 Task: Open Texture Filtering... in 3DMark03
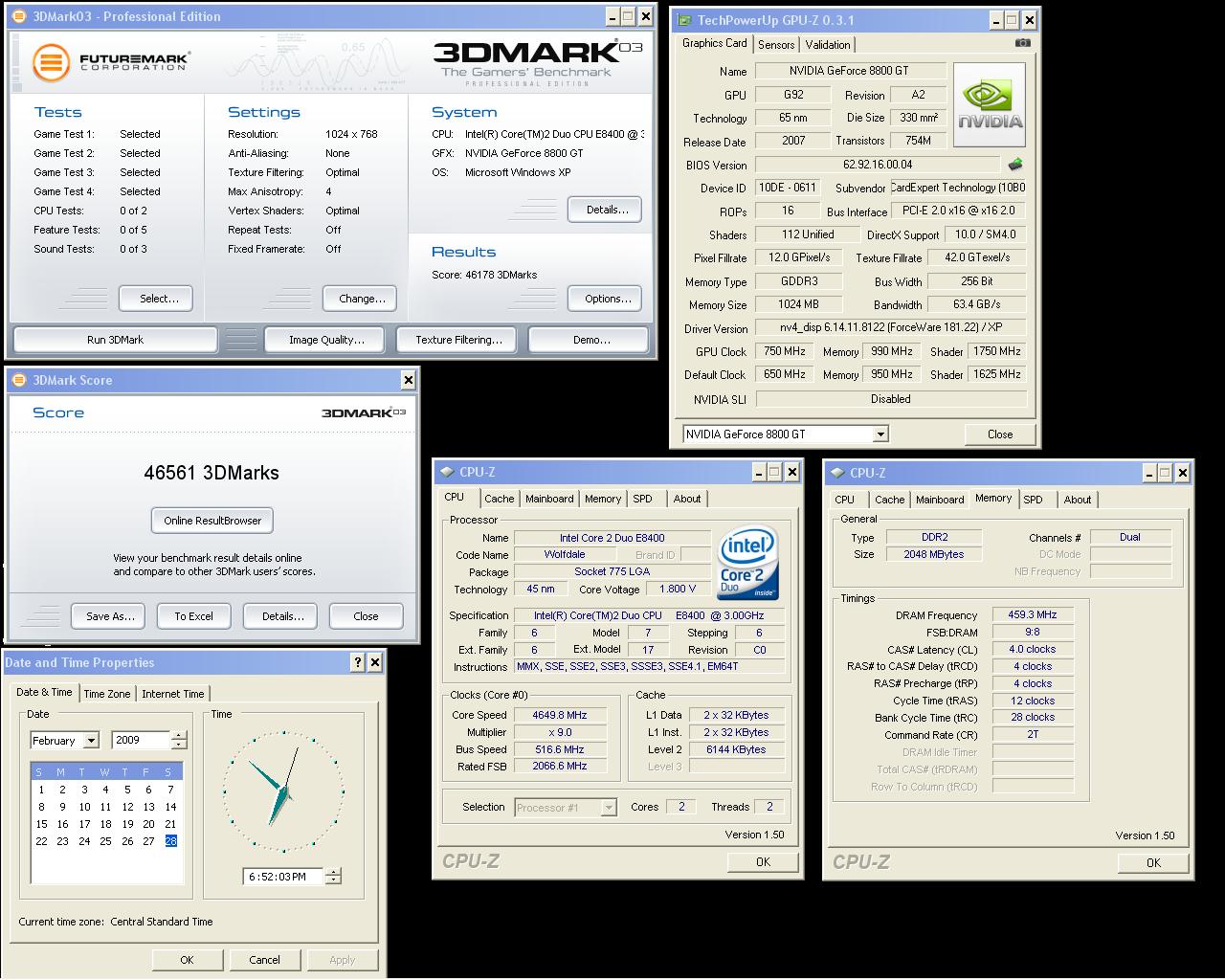tap(458, 340)
